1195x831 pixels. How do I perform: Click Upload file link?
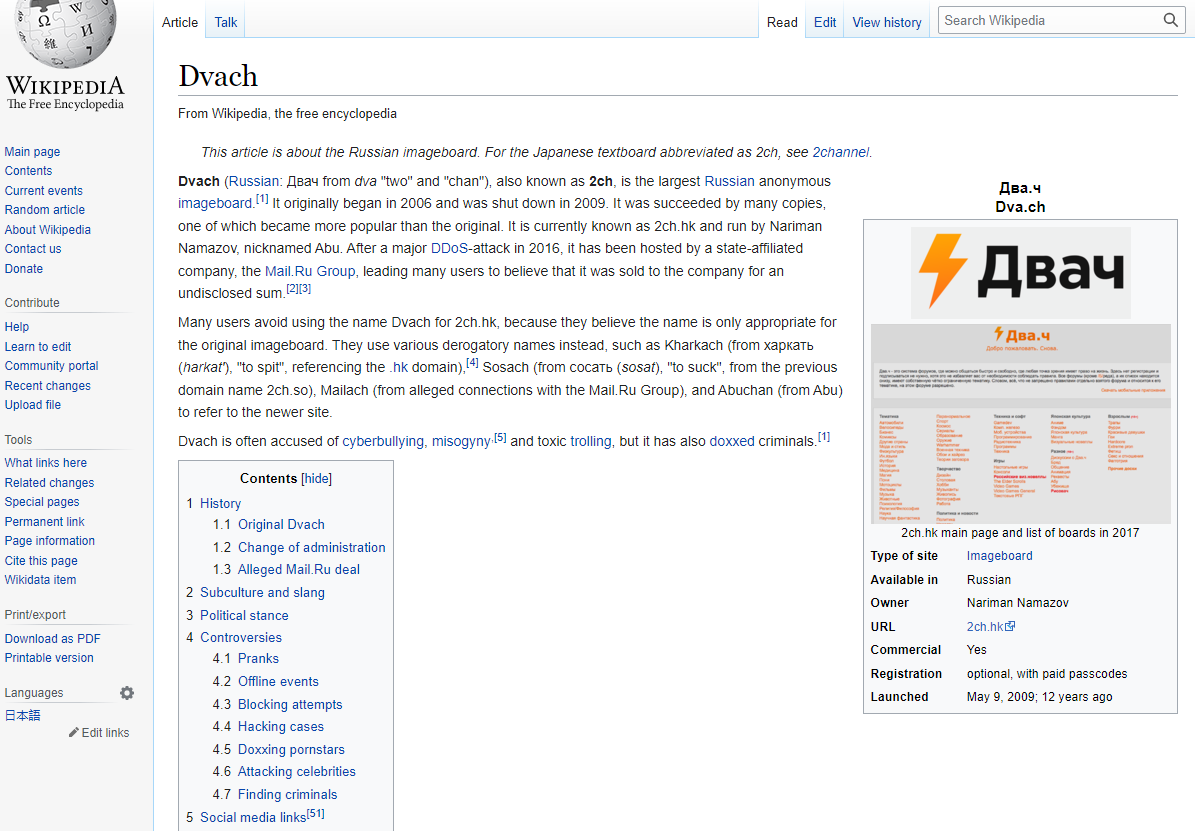[33, 405]
